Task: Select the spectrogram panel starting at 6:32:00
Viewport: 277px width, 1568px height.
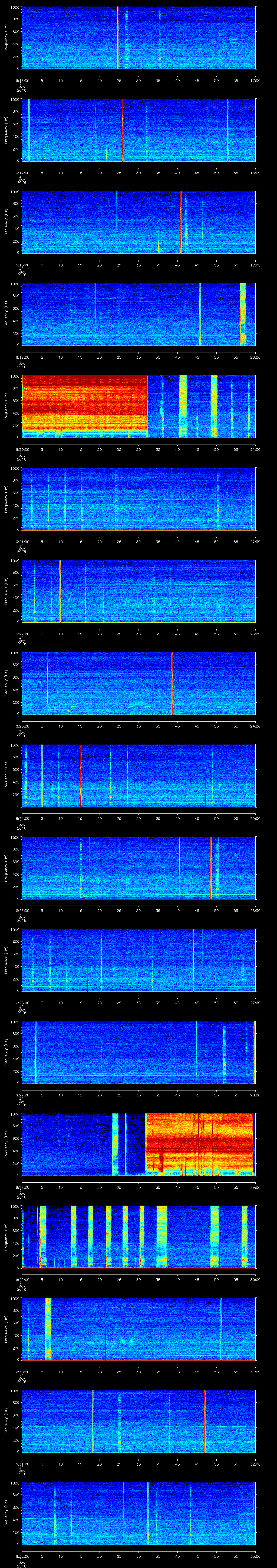Action: (138, 1513)
